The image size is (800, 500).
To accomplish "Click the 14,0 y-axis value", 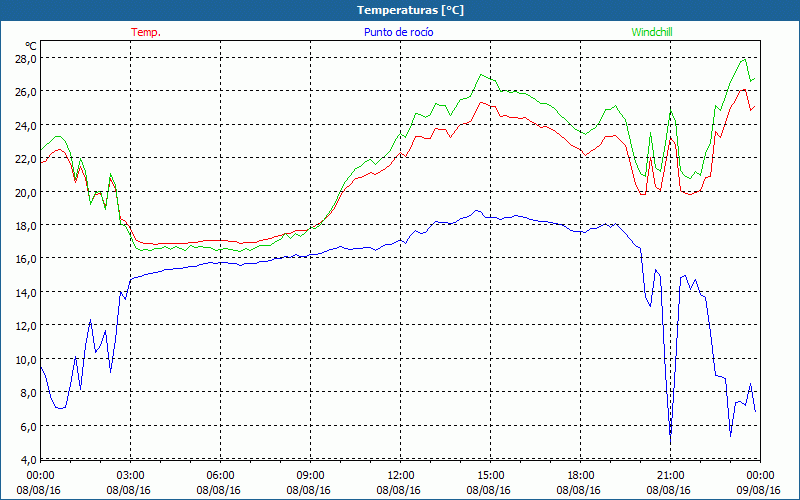I will coord(26,293).
